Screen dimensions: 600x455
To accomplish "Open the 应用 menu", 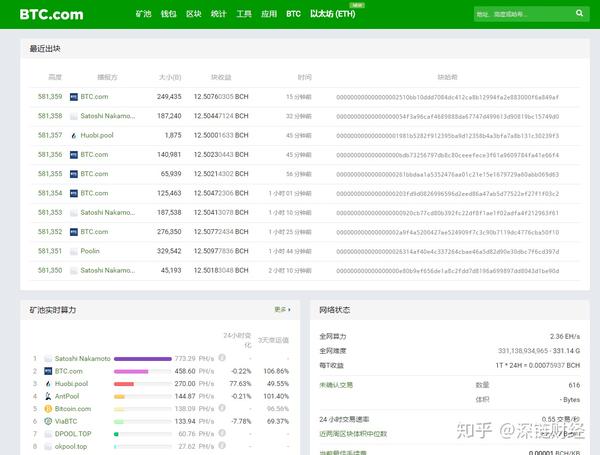I will coord(269,14).
